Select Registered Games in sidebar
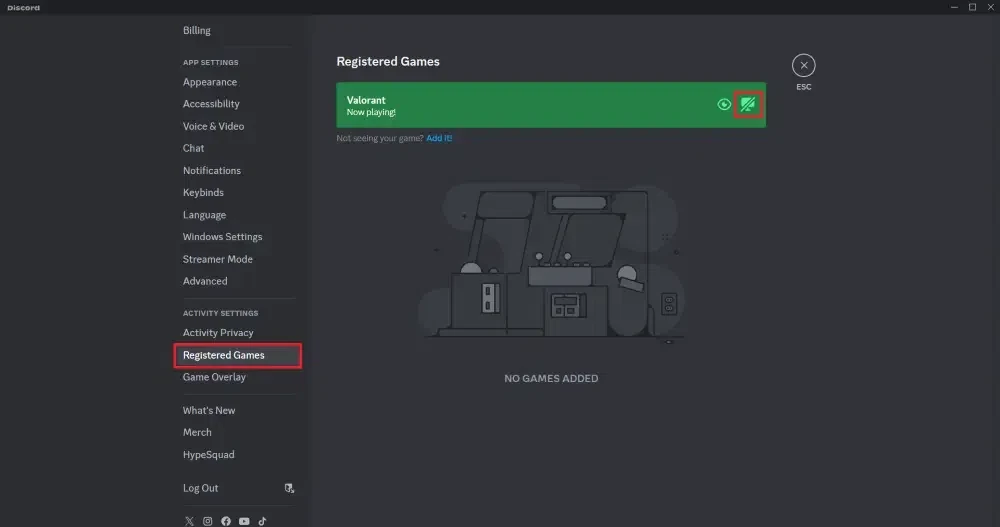Viewport: 1000px width, 527px height. (x=237, y=355)
